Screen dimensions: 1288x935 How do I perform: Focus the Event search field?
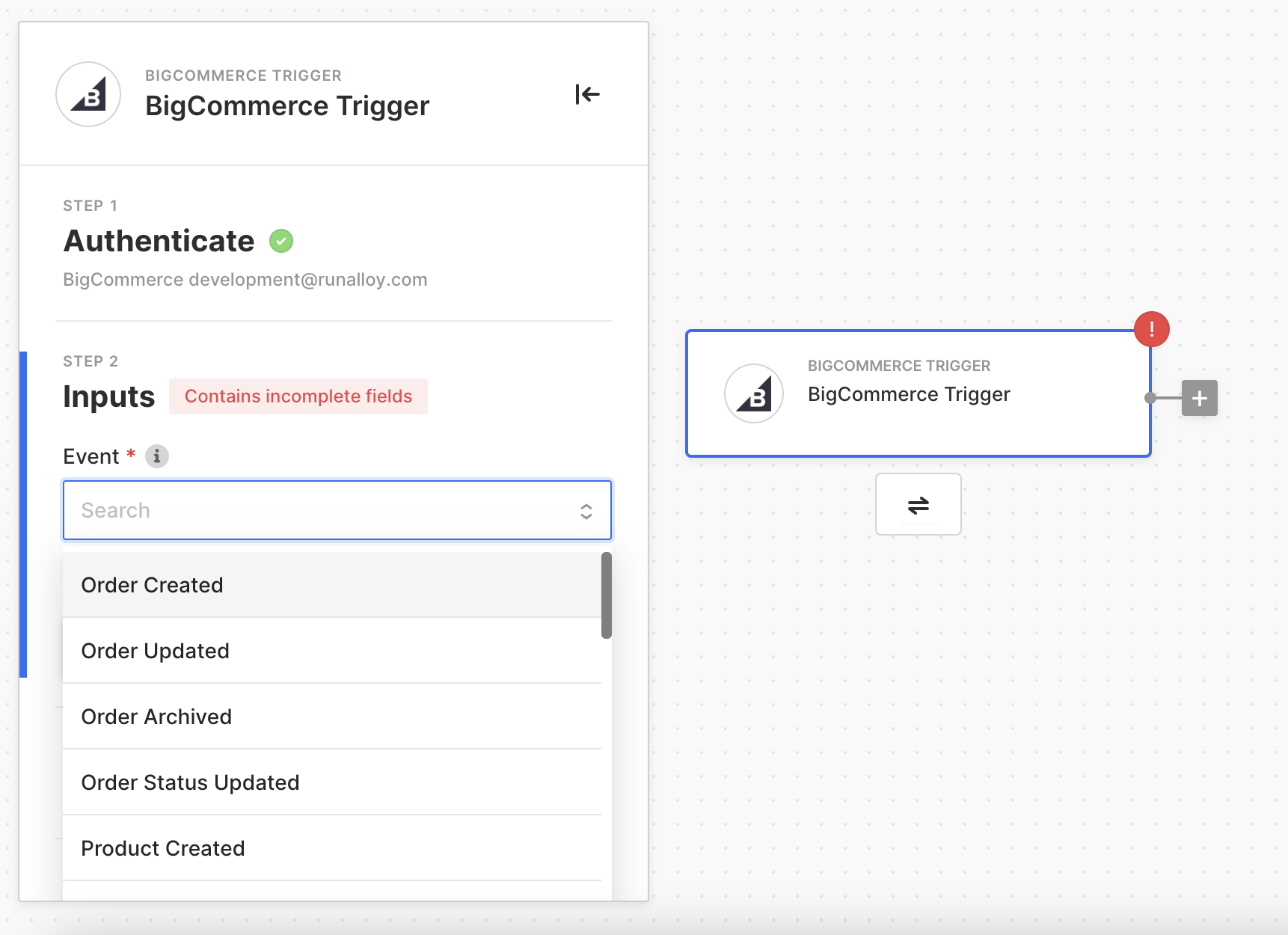click(337, 510)
